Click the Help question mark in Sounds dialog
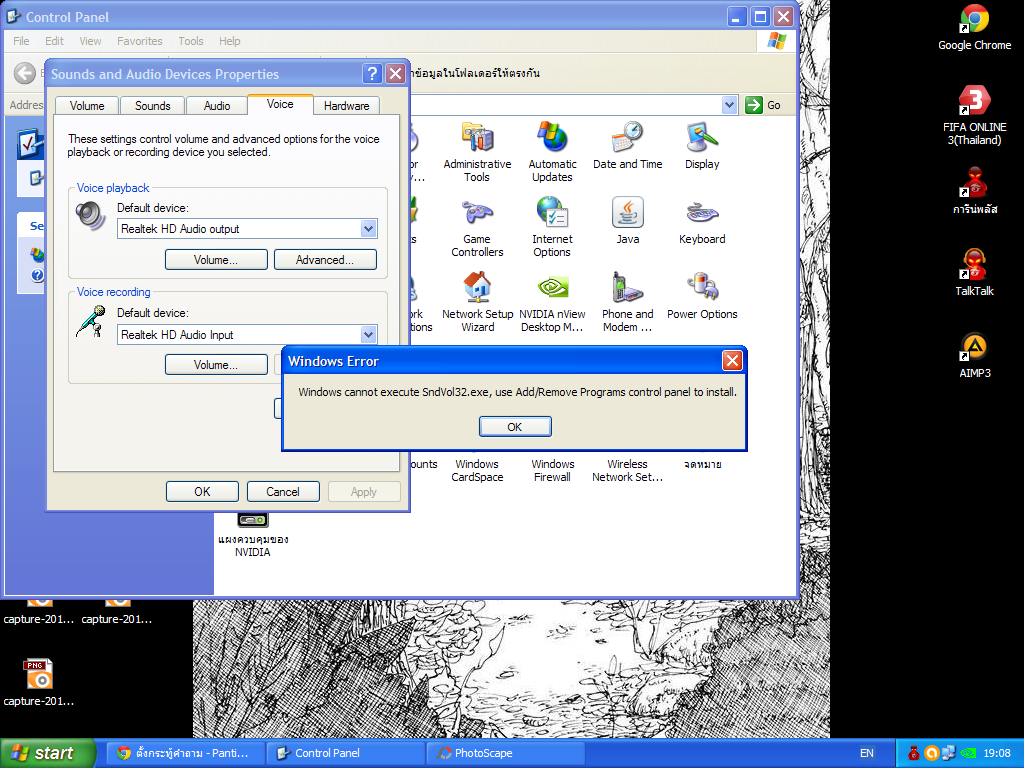Image resolution: width=1024 pixels, height=768 pixels. [372, 73]
